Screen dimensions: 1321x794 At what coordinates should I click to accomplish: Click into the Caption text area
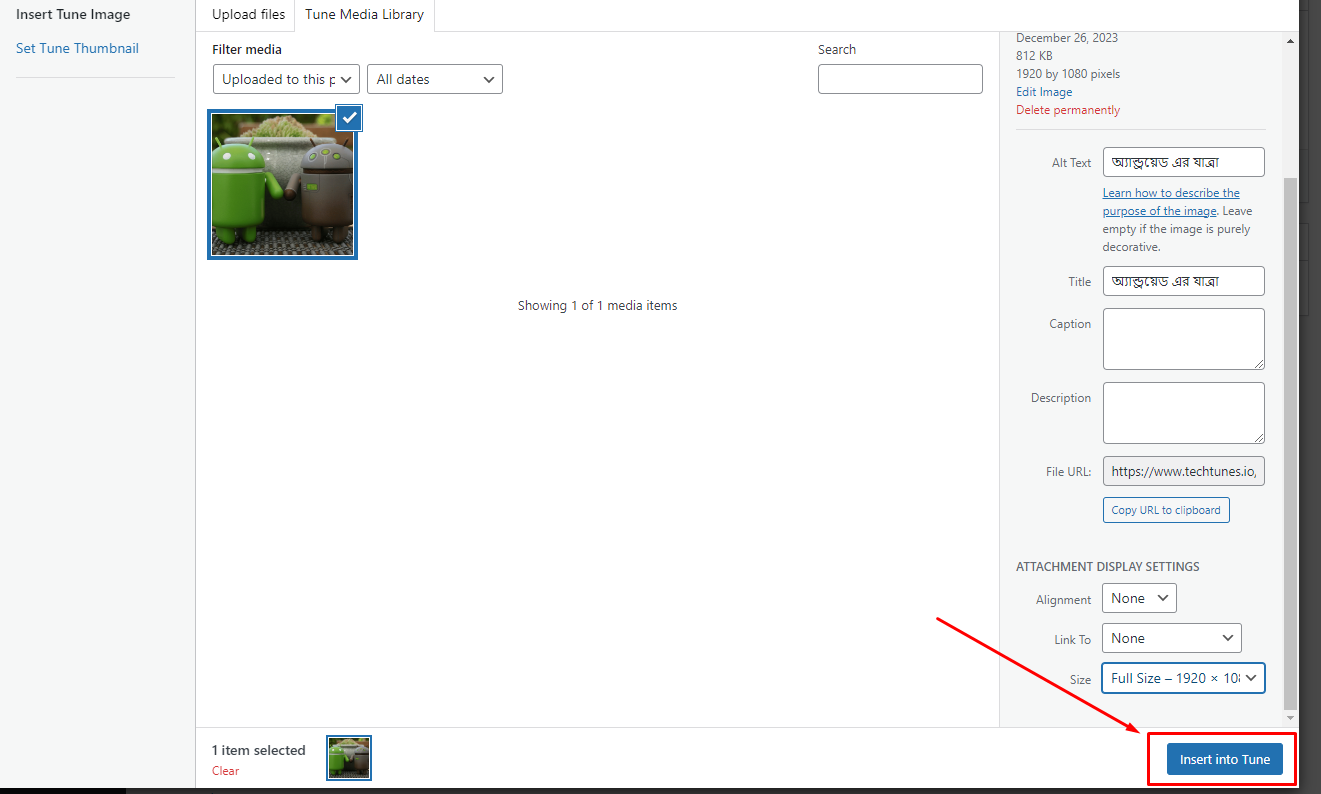pos(1184,339)
